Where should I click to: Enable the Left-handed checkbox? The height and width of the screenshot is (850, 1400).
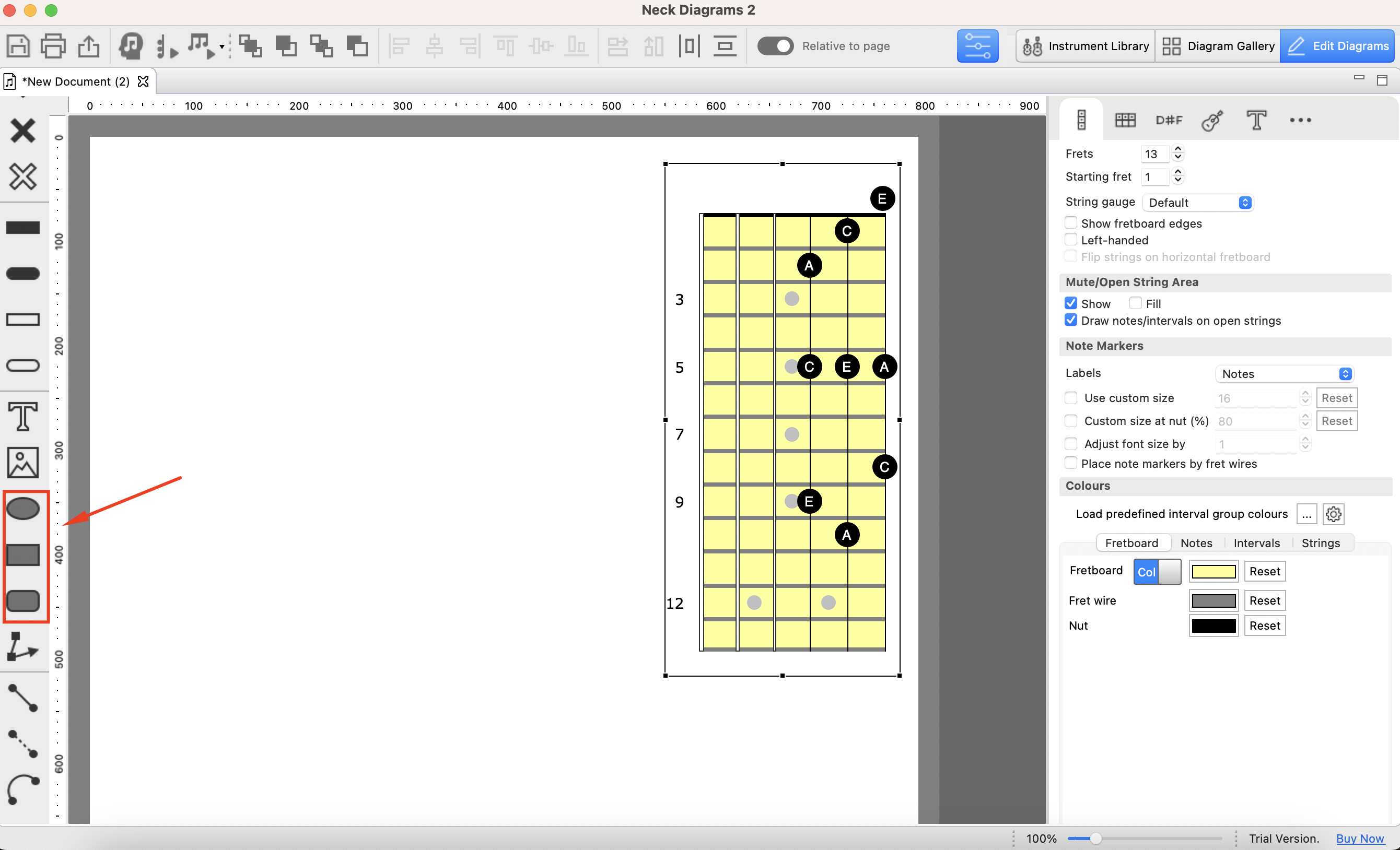1070,240
